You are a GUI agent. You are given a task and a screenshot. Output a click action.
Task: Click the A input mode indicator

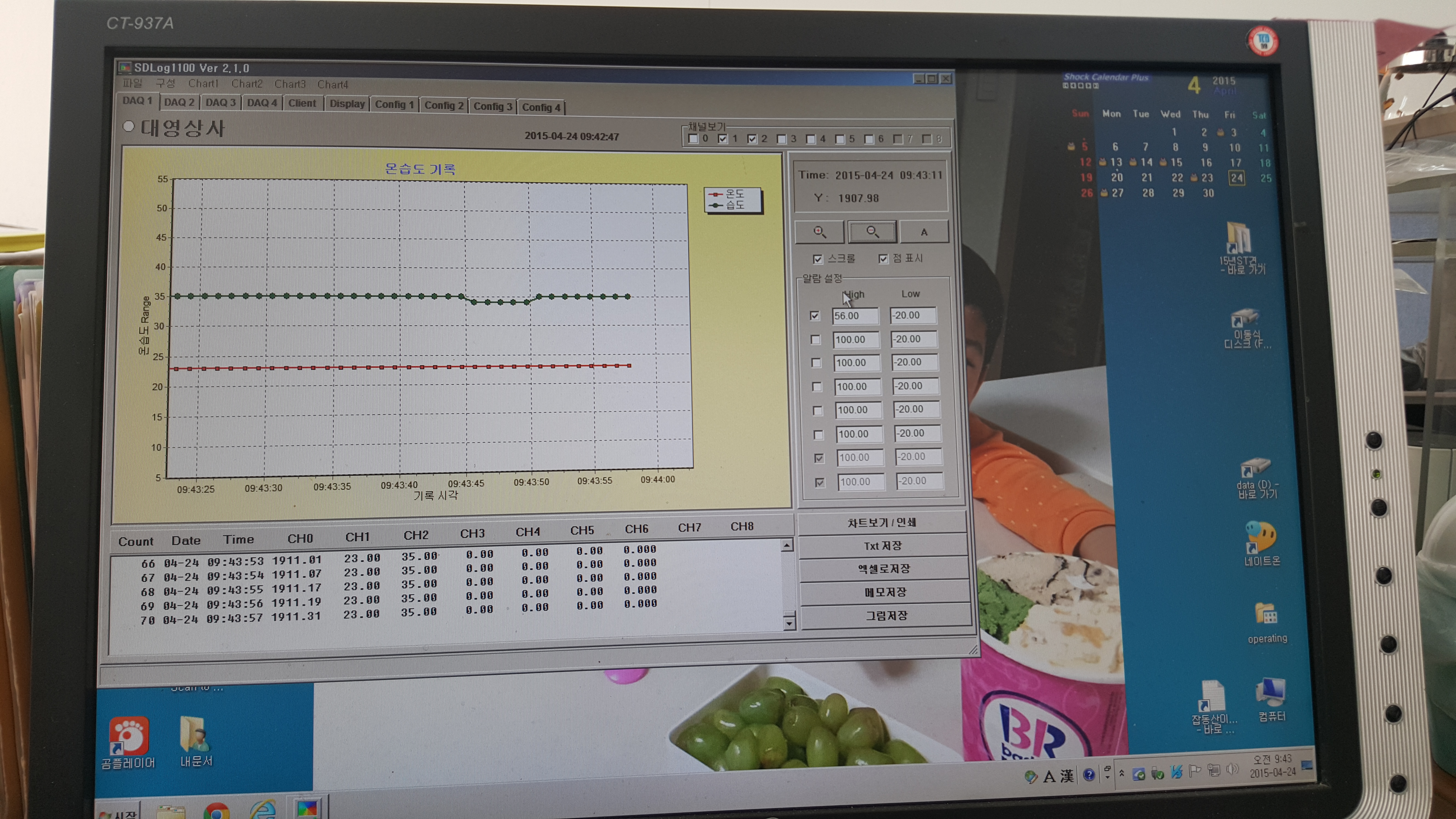[1050, 777]
